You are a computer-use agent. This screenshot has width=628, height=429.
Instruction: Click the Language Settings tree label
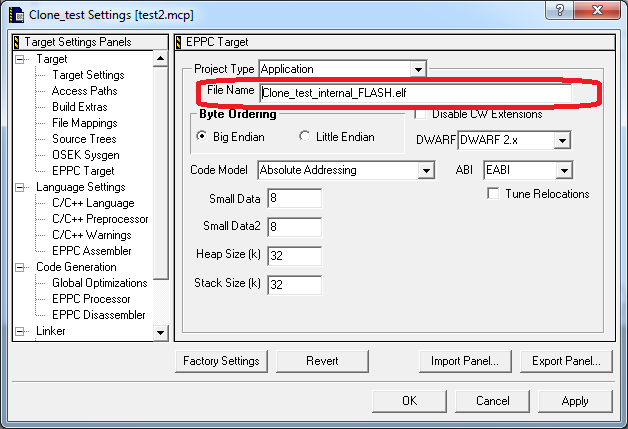[81, 187]
